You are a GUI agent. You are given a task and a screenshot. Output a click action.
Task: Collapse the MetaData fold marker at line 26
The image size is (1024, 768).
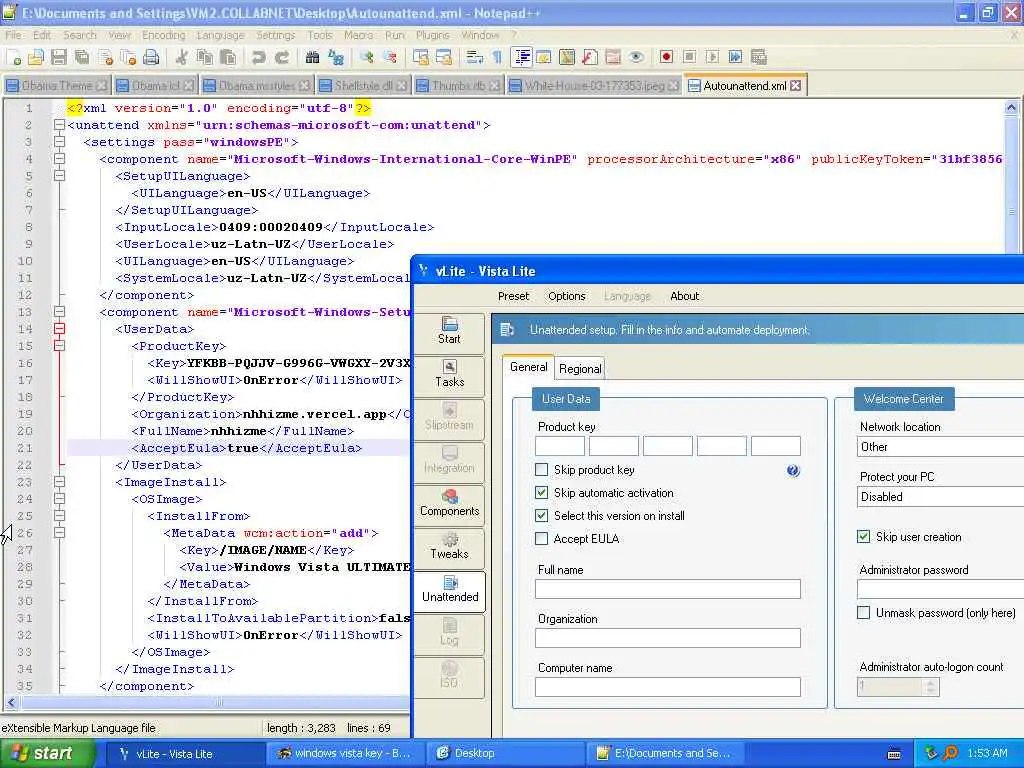pos(59,533)
